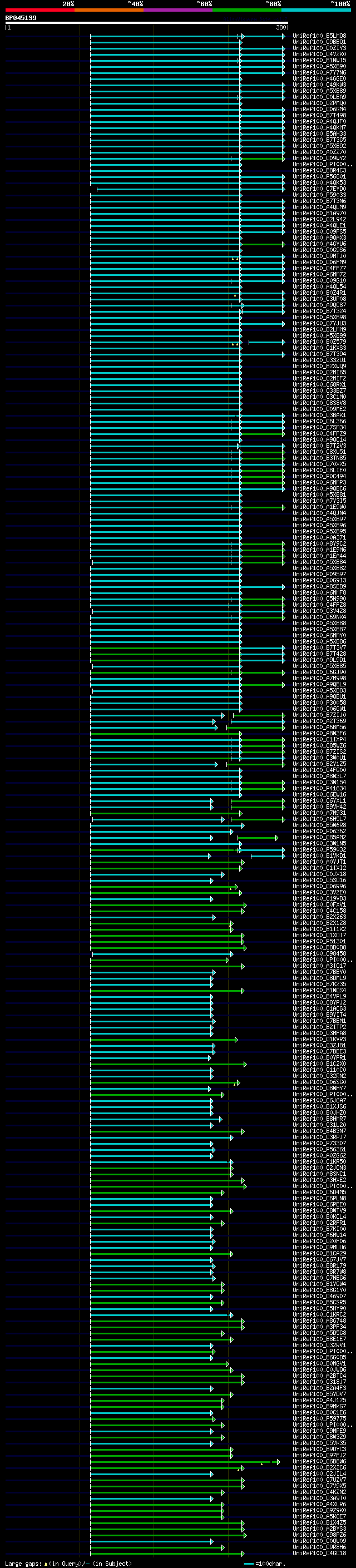
Task: Open hit UniRef100_Q0ZIY3
Action: pos(319,48)
